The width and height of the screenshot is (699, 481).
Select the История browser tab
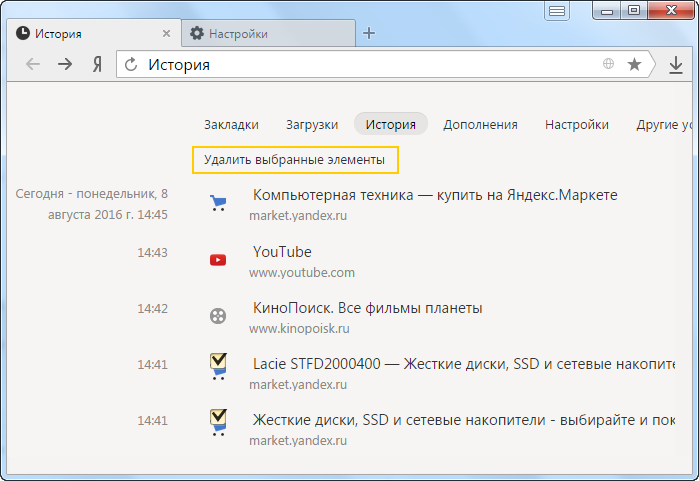tap(94, 33)
